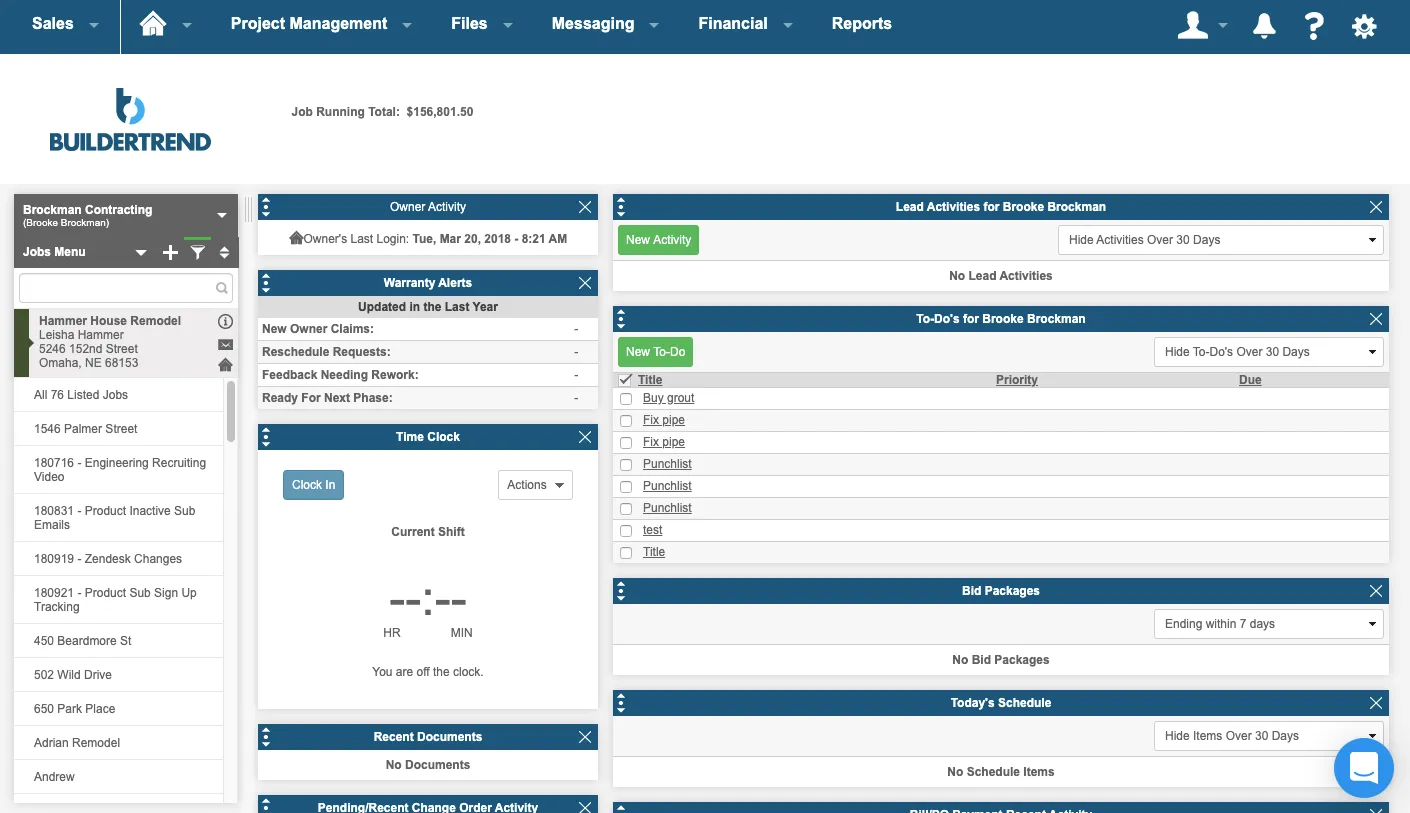
Task: Click the New To-Do button
Action: point(655,352)
